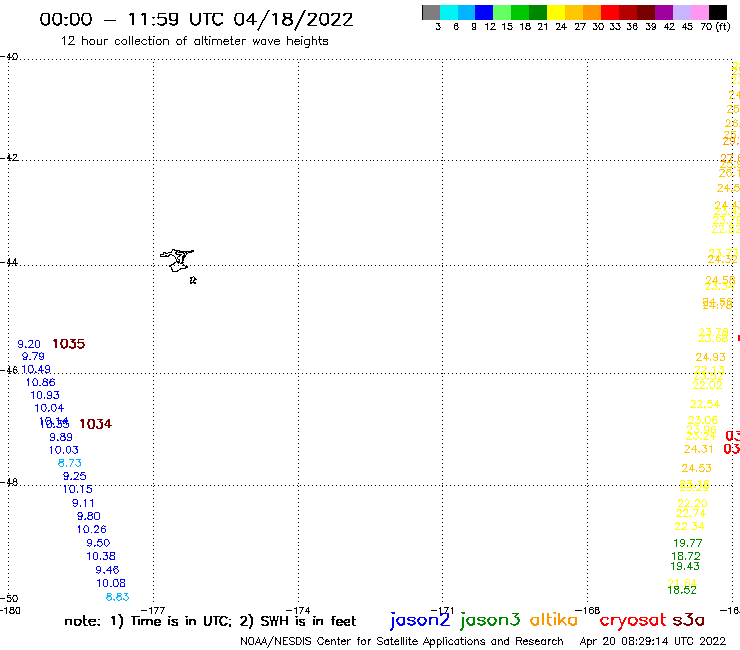
Task: Click the 1034 pressure value
Action: [x=95, y=424]
